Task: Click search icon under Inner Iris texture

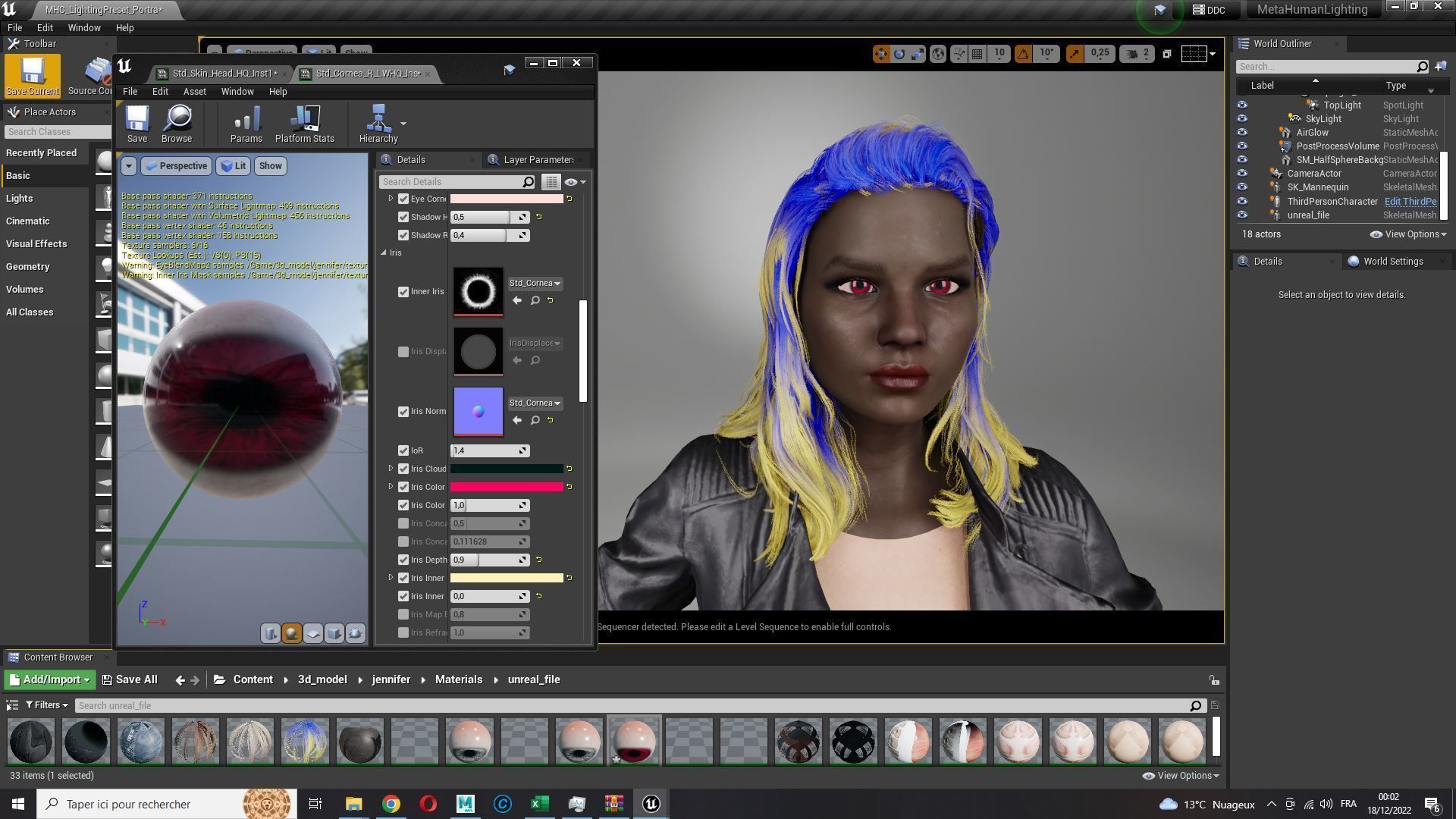Action: (x=535, y=300)
